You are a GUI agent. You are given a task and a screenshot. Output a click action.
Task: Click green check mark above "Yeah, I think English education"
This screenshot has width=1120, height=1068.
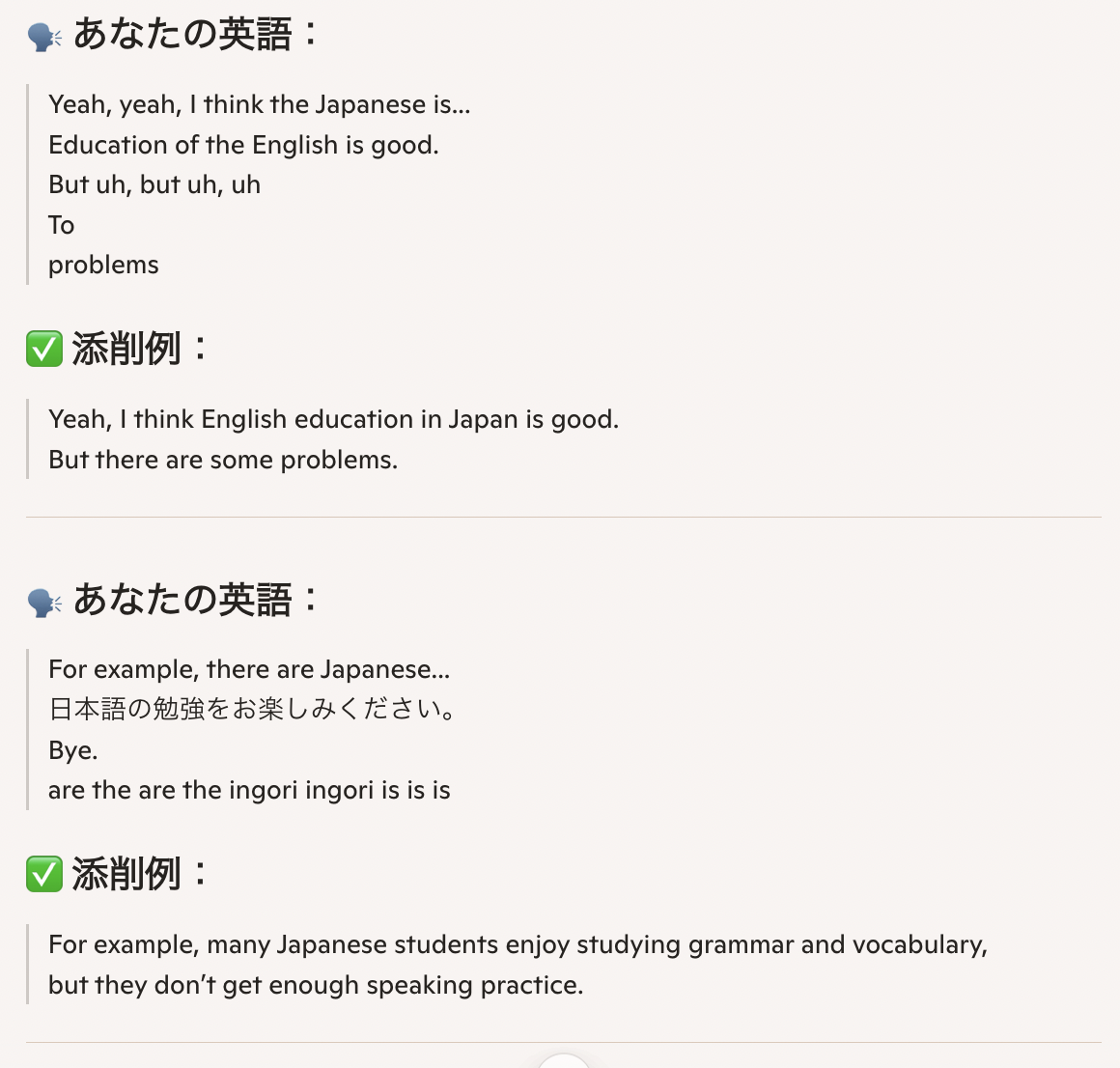pyautogui.click(x=44, y=349)
